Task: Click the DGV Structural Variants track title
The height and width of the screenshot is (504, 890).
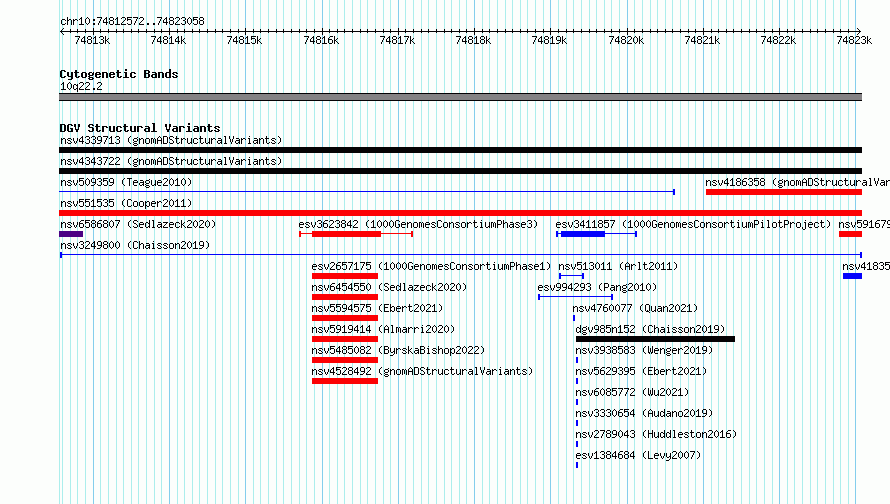Action: [x=140, y=128]
